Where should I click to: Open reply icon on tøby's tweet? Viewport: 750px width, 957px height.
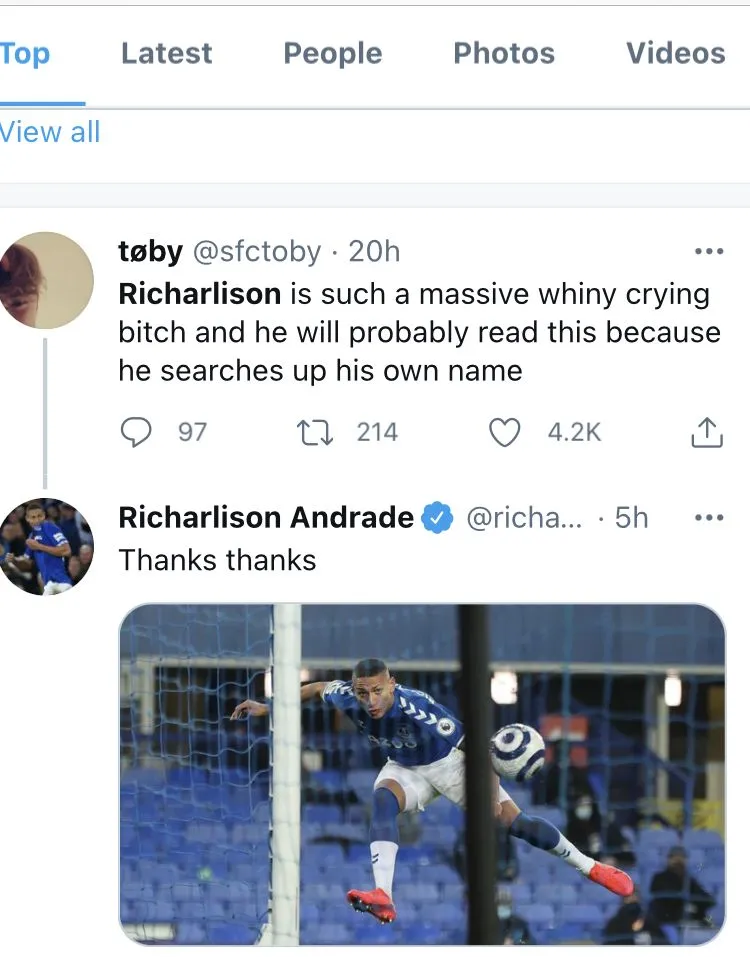click(135, 432)
